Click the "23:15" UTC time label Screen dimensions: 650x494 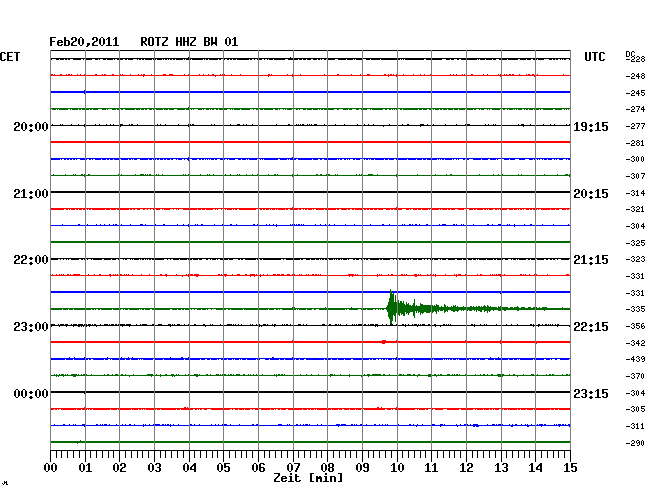coord(591,393)
